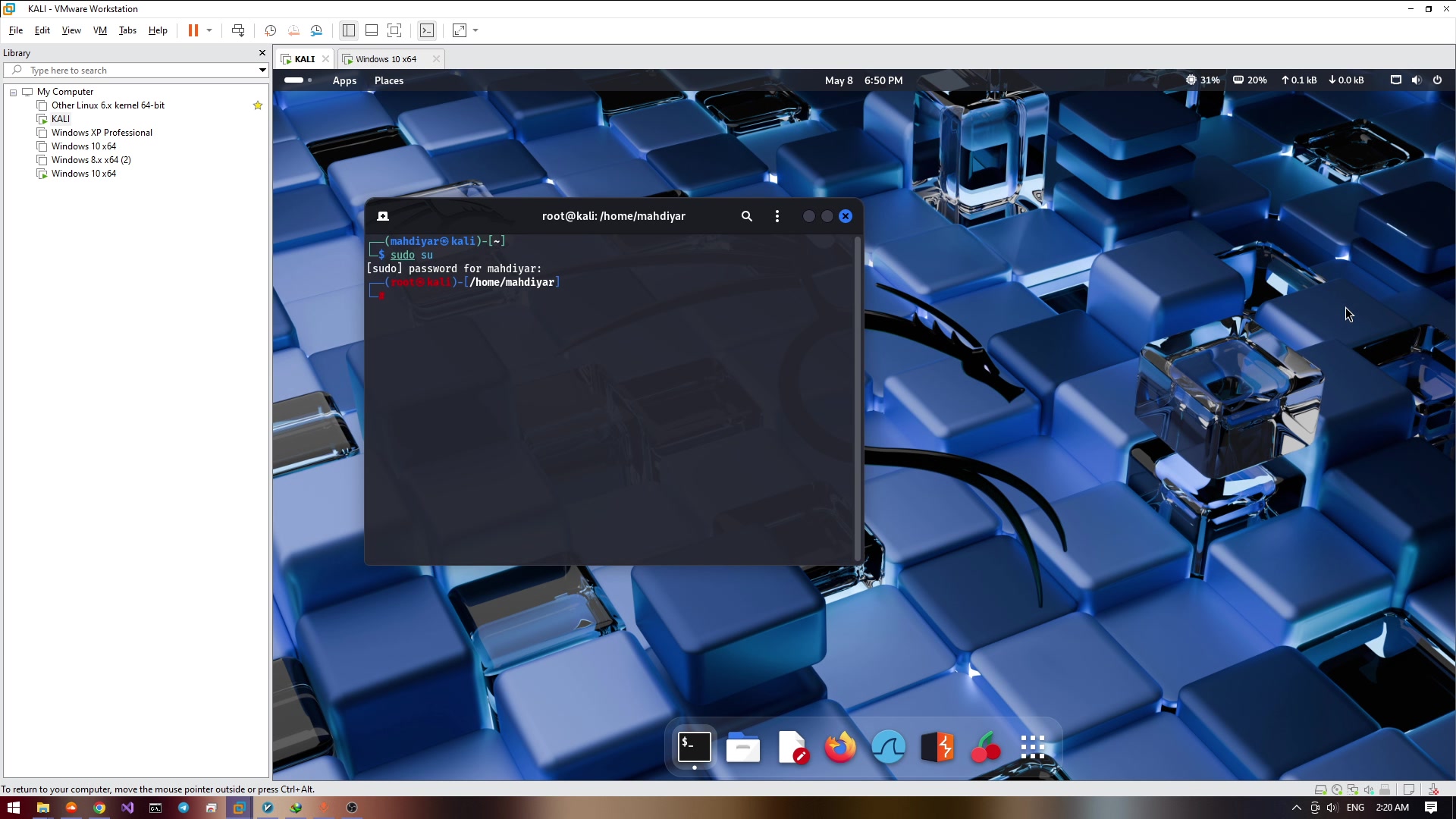1456x819 pixels.
Task: Click Send Ctrl+Alt+Del toolbar icon
Action: click(238, 30)
